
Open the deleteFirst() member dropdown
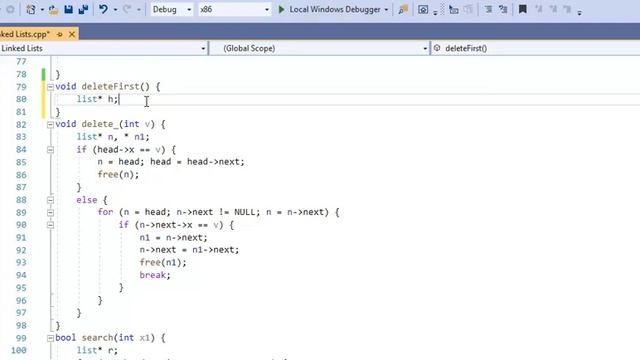536,48
